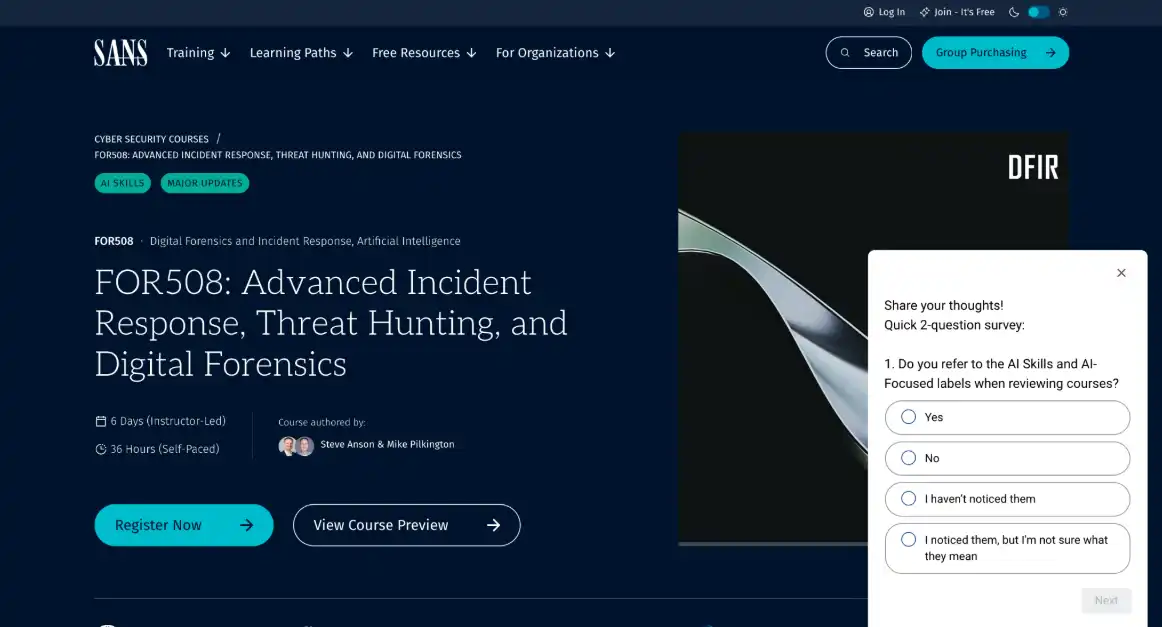Expand the Free Resources dropdown arrow

pos(471,53)
